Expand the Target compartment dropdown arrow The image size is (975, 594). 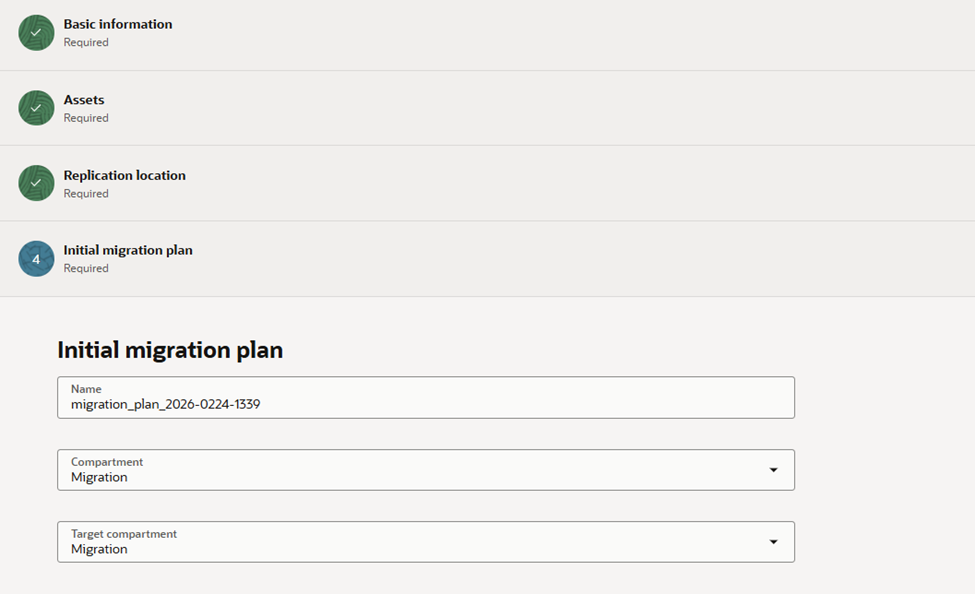tap(773, 542)
